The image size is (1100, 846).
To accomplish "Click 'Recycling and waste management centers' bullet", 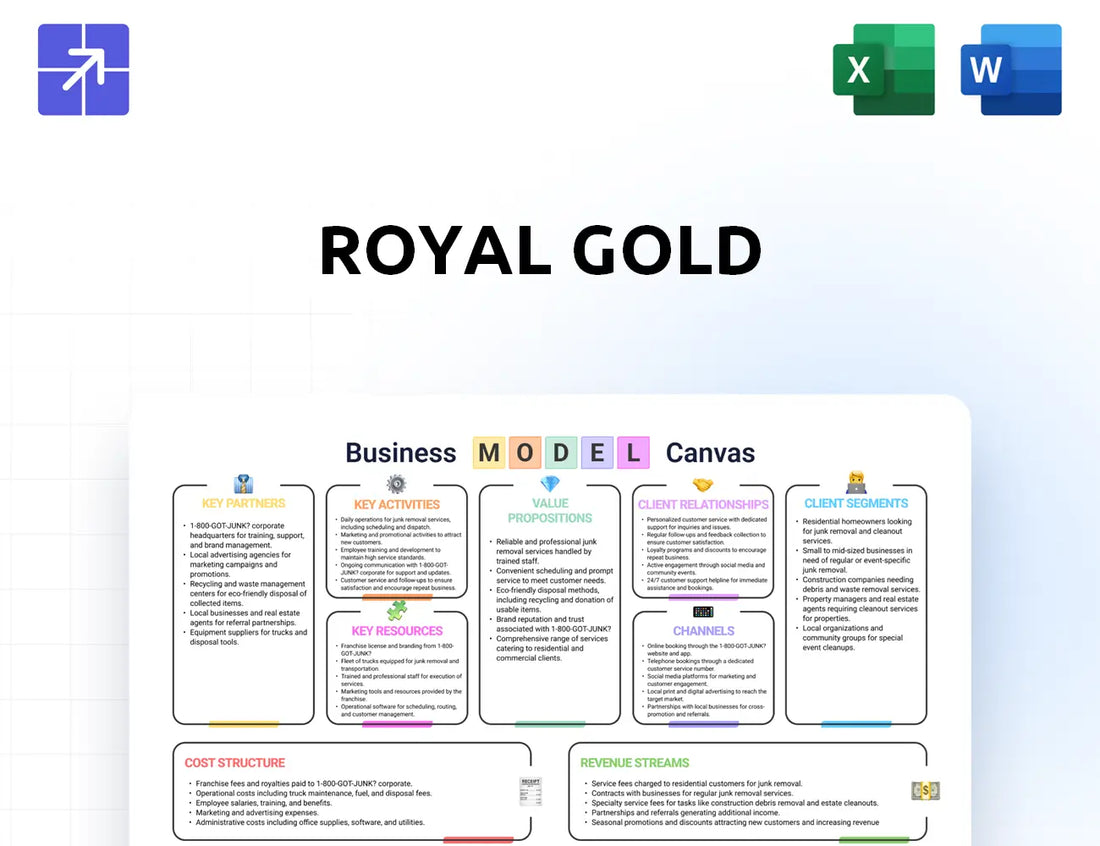I will coord(248,593).
